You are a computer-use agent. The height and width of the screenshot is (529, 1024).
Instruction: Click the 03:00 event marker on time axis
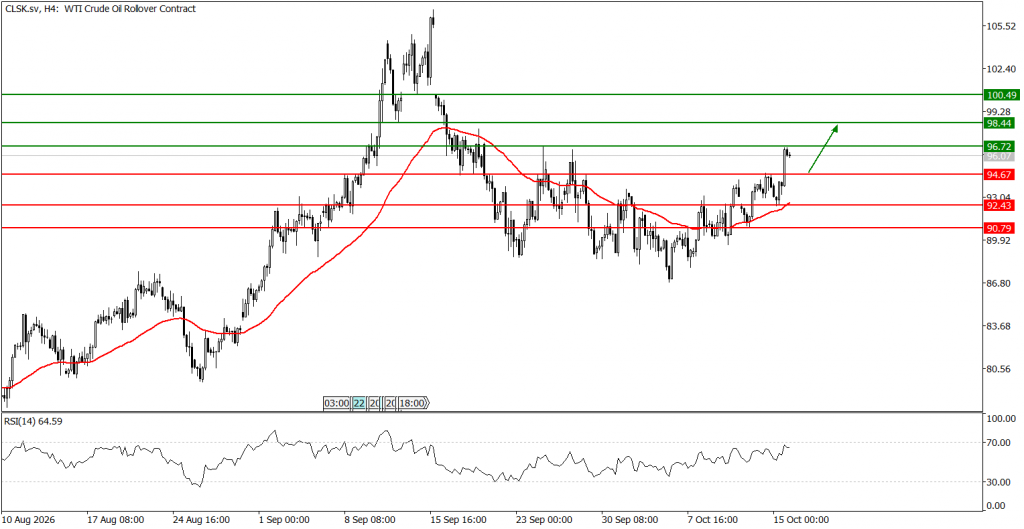[336, 403]
